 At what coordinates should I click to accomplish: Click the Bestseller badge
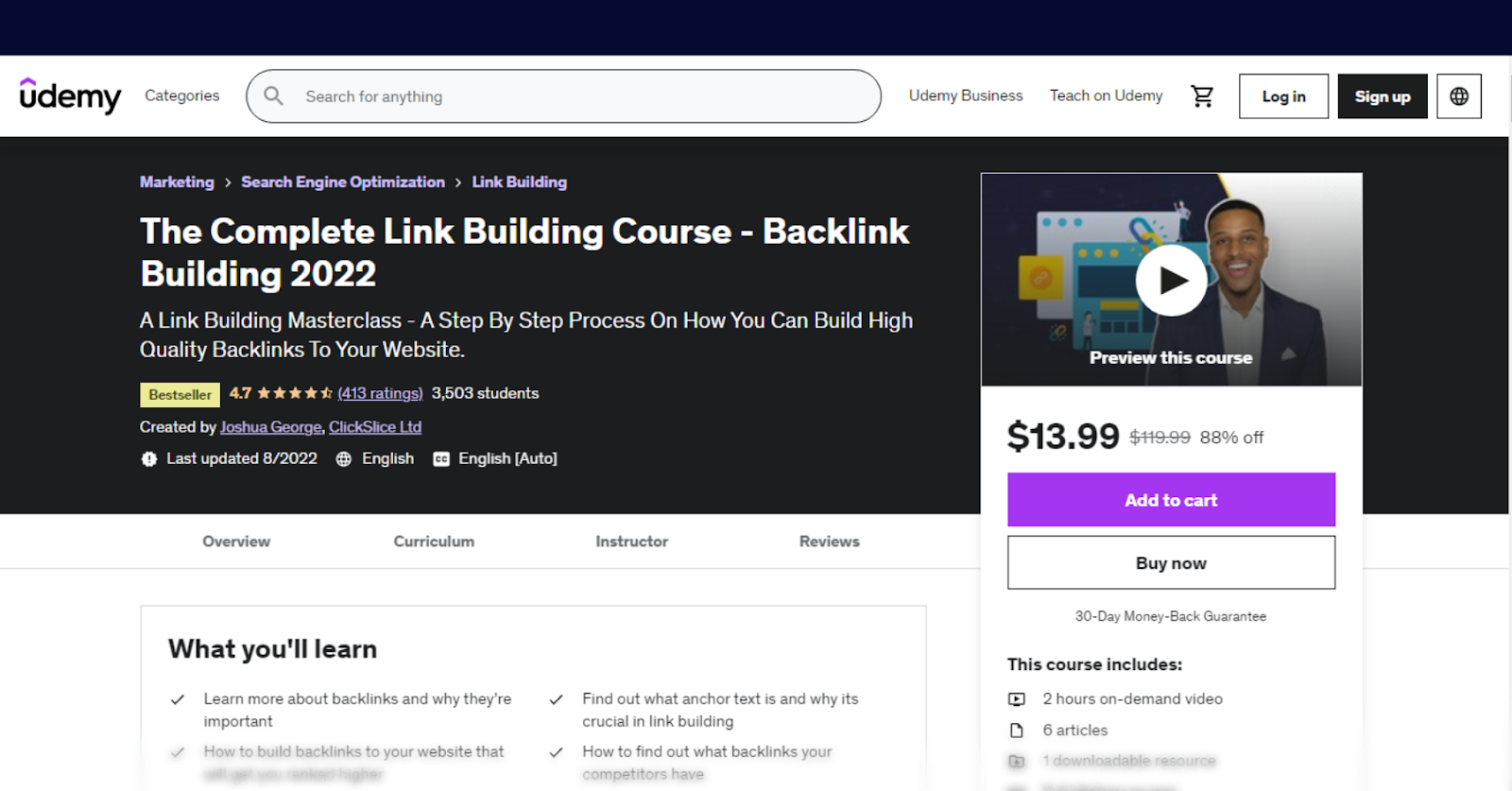[x=180, y=394]
